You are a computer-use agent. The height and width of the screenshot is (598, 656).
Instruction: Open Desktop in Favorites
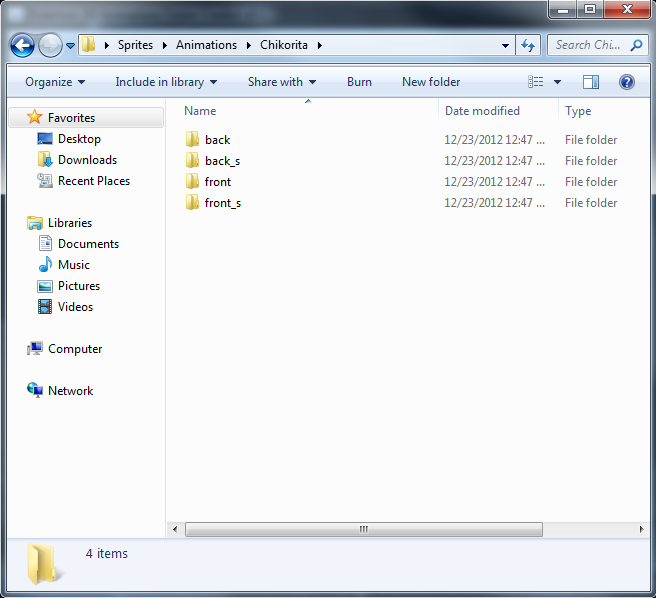coord(79,139)
